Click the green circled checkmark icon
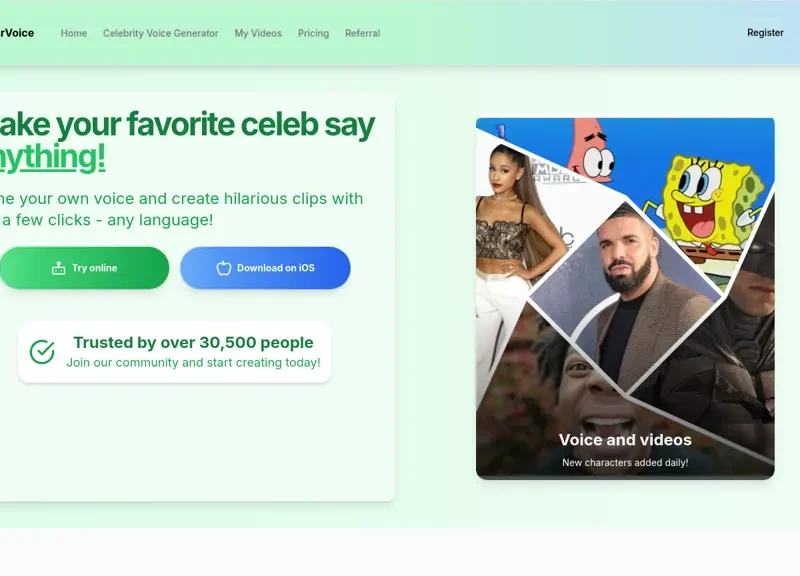The height and width of the screenshot is (576, 800). 42,352
